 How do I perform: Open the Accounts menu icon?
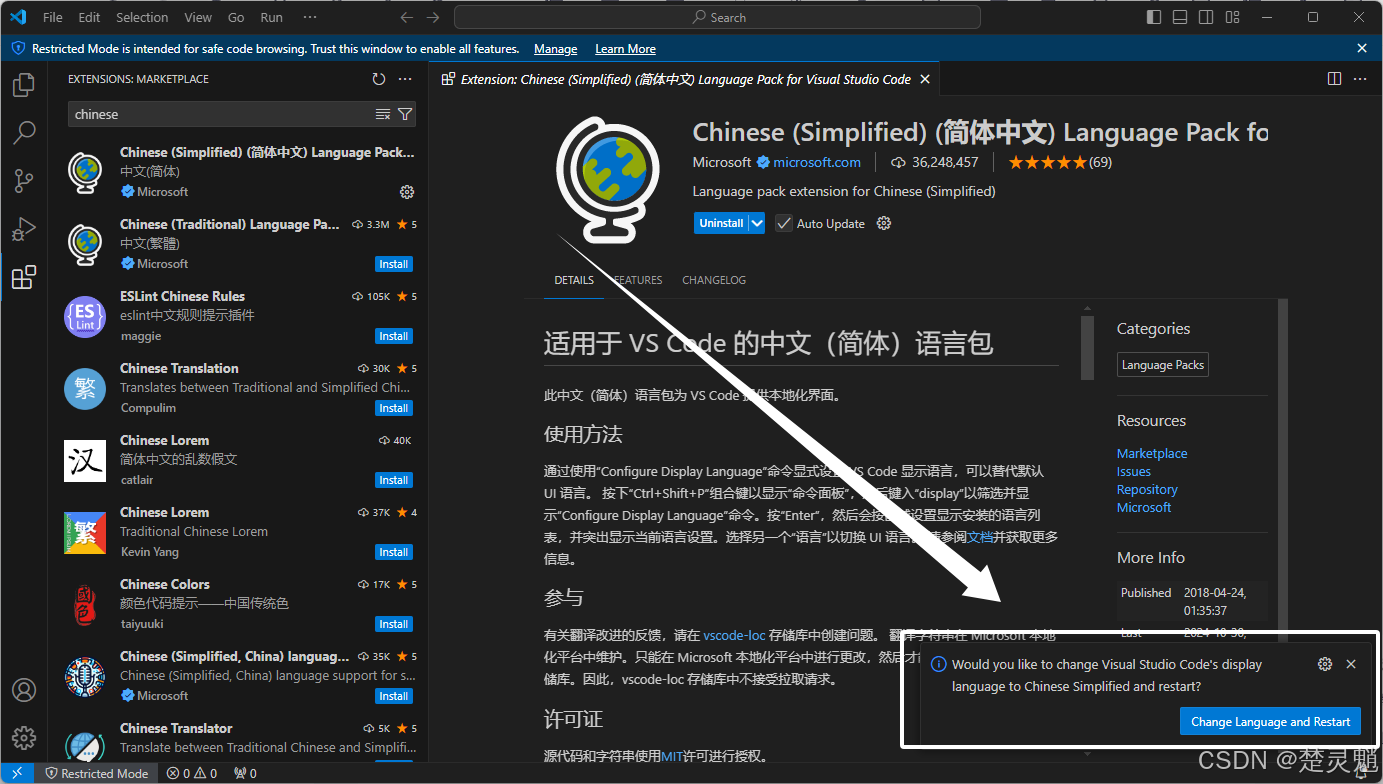coord(24,690)
